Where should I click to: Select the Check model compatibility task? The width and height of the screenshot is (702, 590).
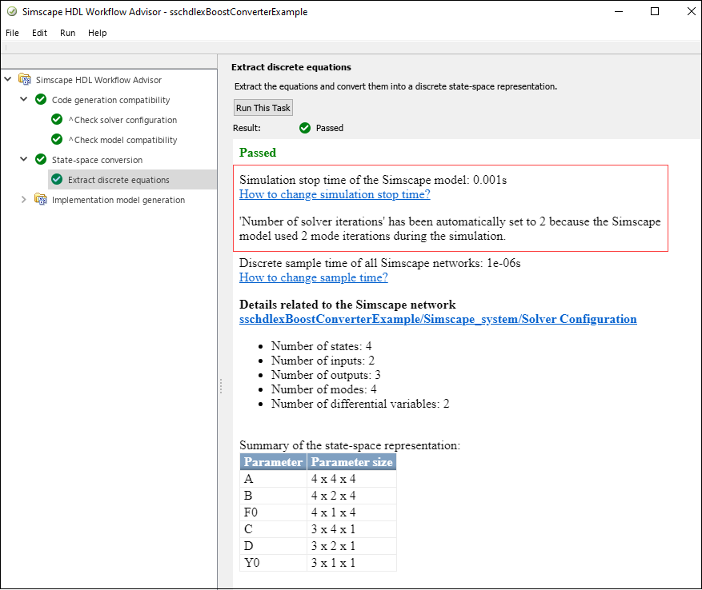click(123, 140)
